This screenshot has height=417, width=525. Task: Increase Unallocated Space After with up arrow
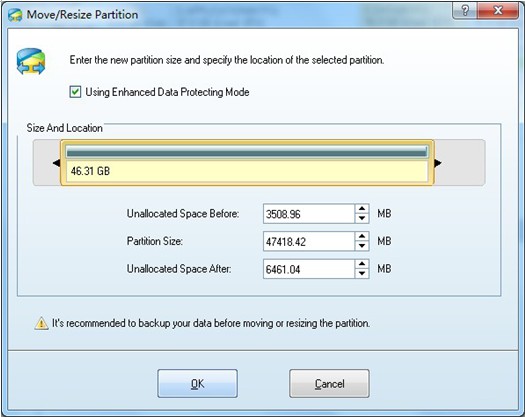click(362, 264)
